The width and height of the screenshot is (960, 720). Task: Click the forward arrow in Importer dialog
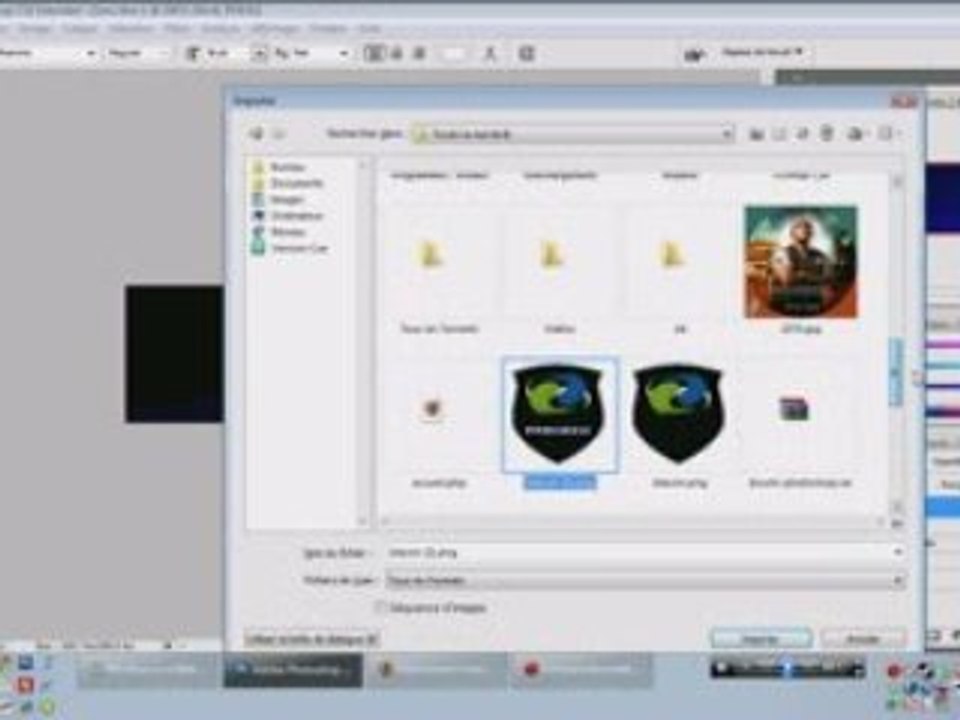click(x=279, y=133)
